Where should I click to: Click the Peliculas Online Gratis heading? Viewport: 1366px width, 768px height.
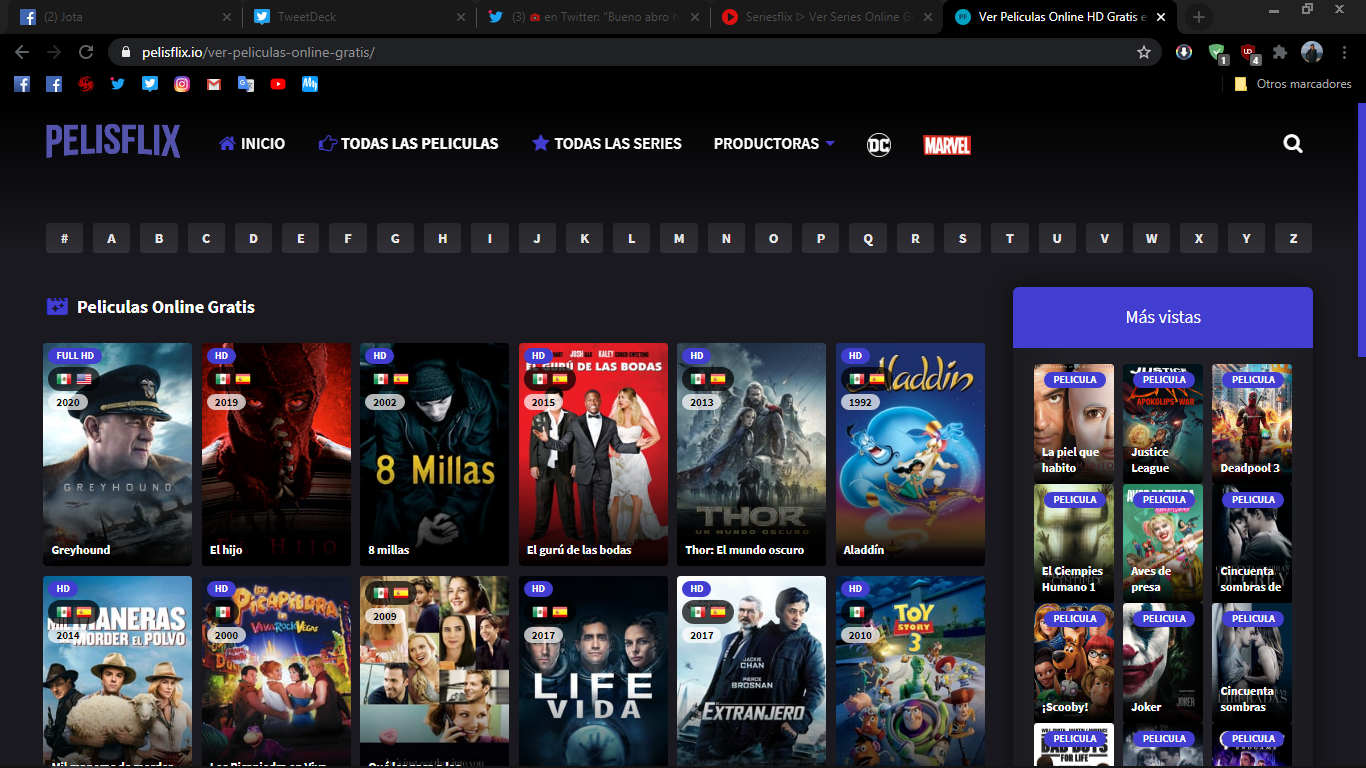tap(166, 307)
